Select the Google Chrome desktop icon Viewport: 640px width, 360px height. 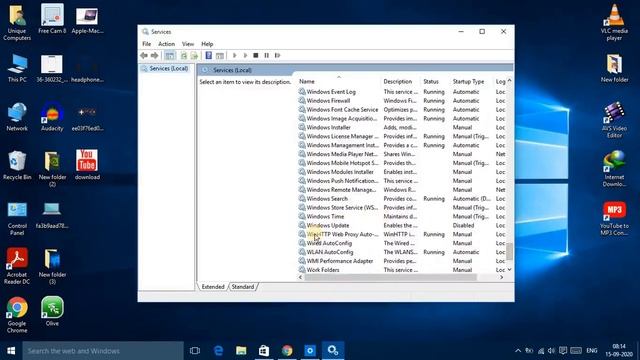pyautogui.click(x=17, y=315)
